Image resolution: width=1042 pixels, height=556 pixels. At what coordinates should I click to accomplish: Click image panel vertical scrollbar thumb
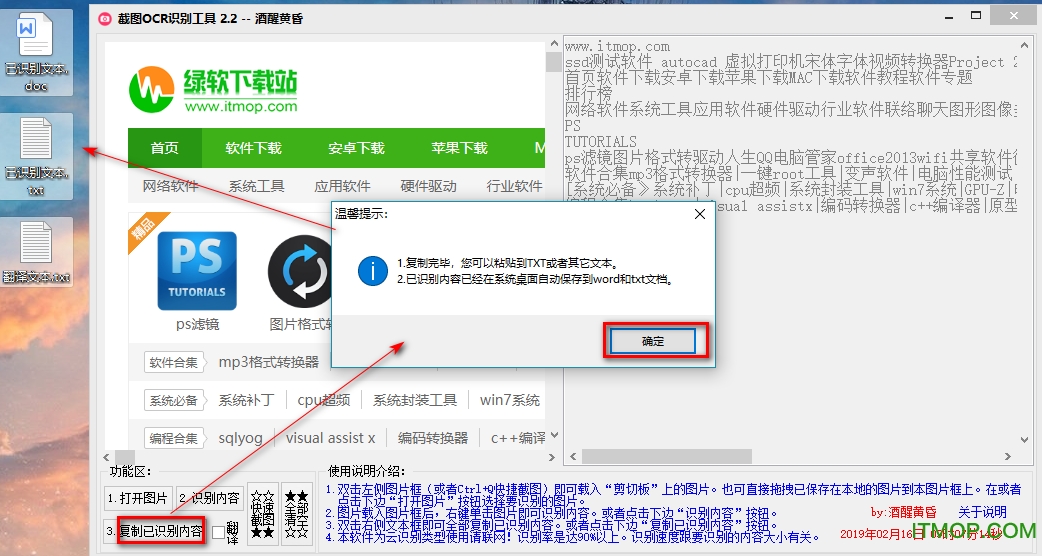(x=554, y=61)
